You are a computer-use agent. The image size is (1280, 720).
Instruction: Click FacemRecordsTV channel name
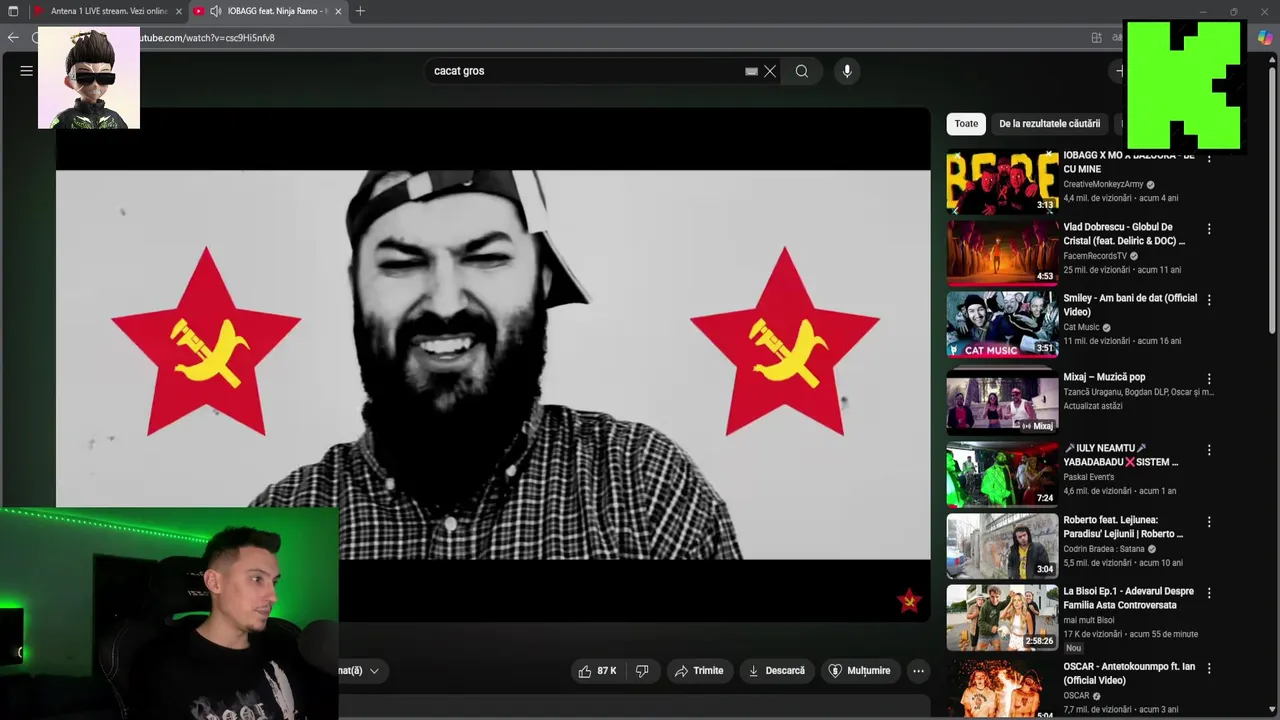pos(1095,256)
